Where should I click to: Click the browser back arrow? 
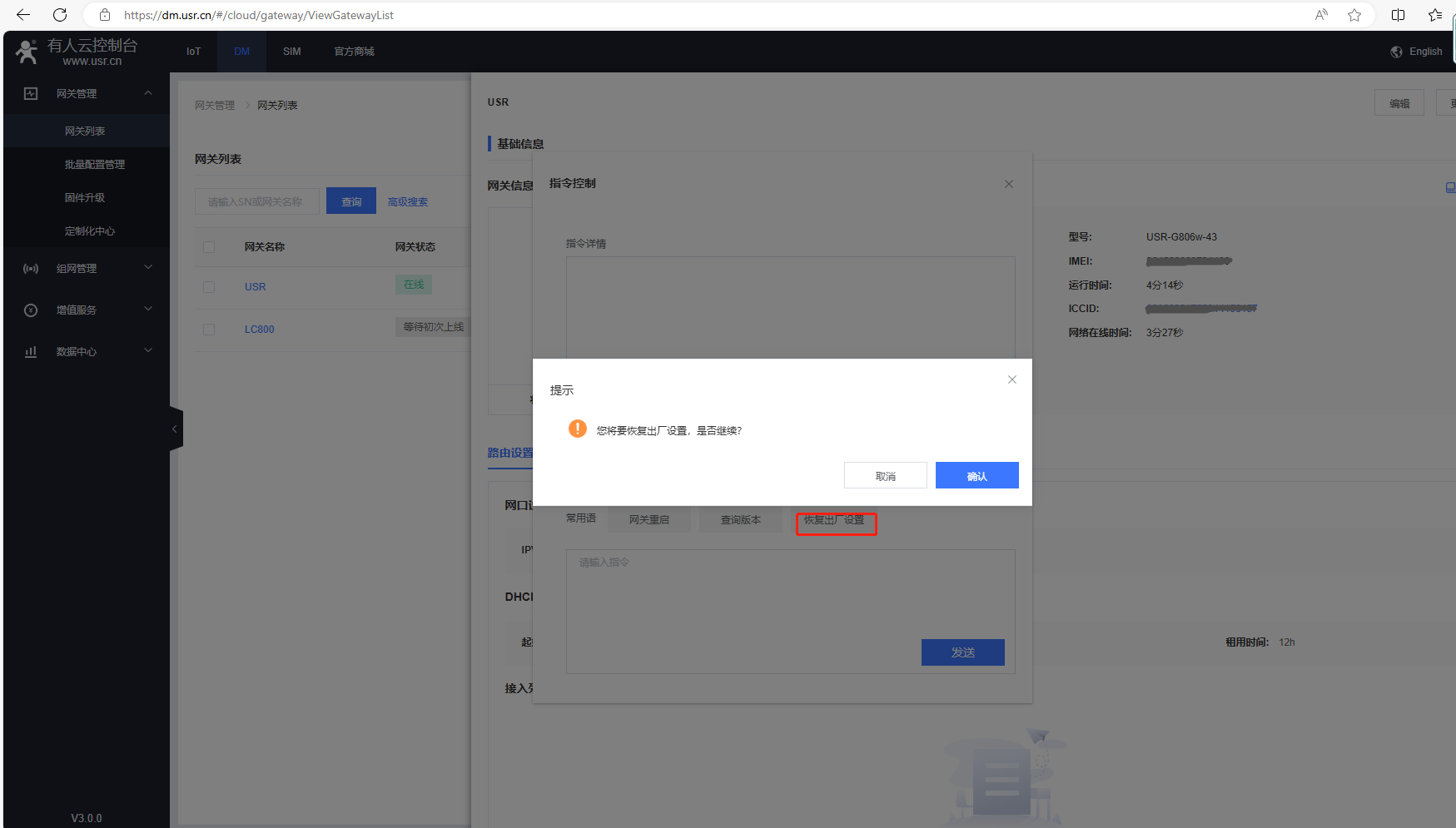click(23, 15)
